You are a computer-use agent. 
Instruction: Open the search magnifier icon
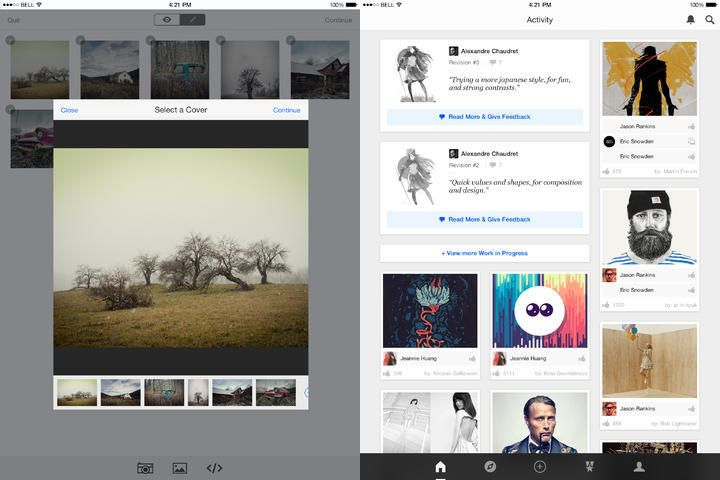[x=709, y=20]
